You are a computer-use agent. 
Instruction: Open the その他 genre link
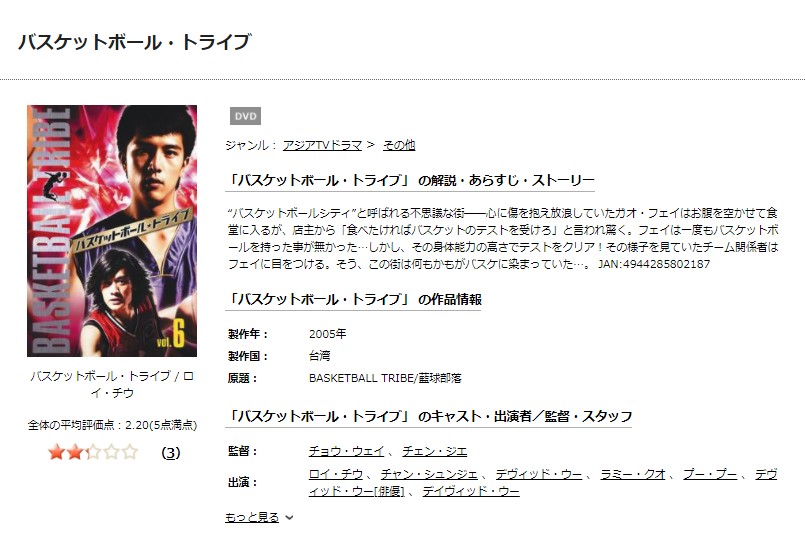point(399,145)
